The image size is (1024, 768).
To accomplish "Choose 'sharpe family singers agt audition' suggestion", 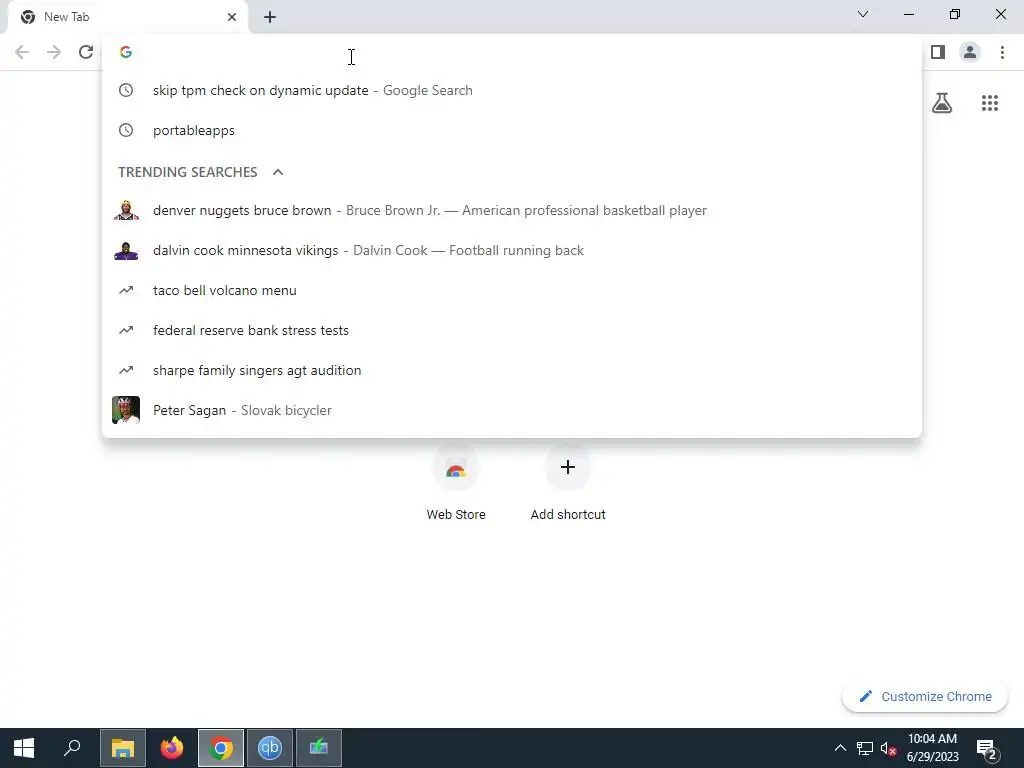I will 512,370.
